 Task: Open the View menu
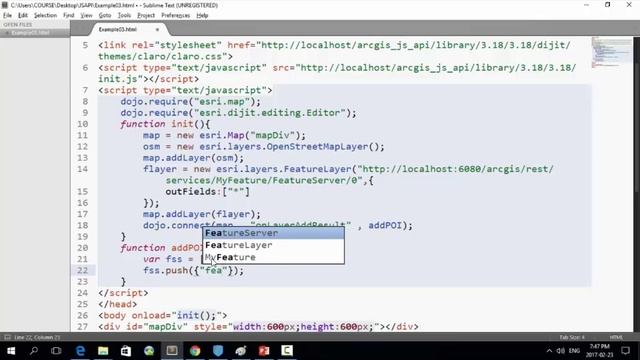click(86, 16)
